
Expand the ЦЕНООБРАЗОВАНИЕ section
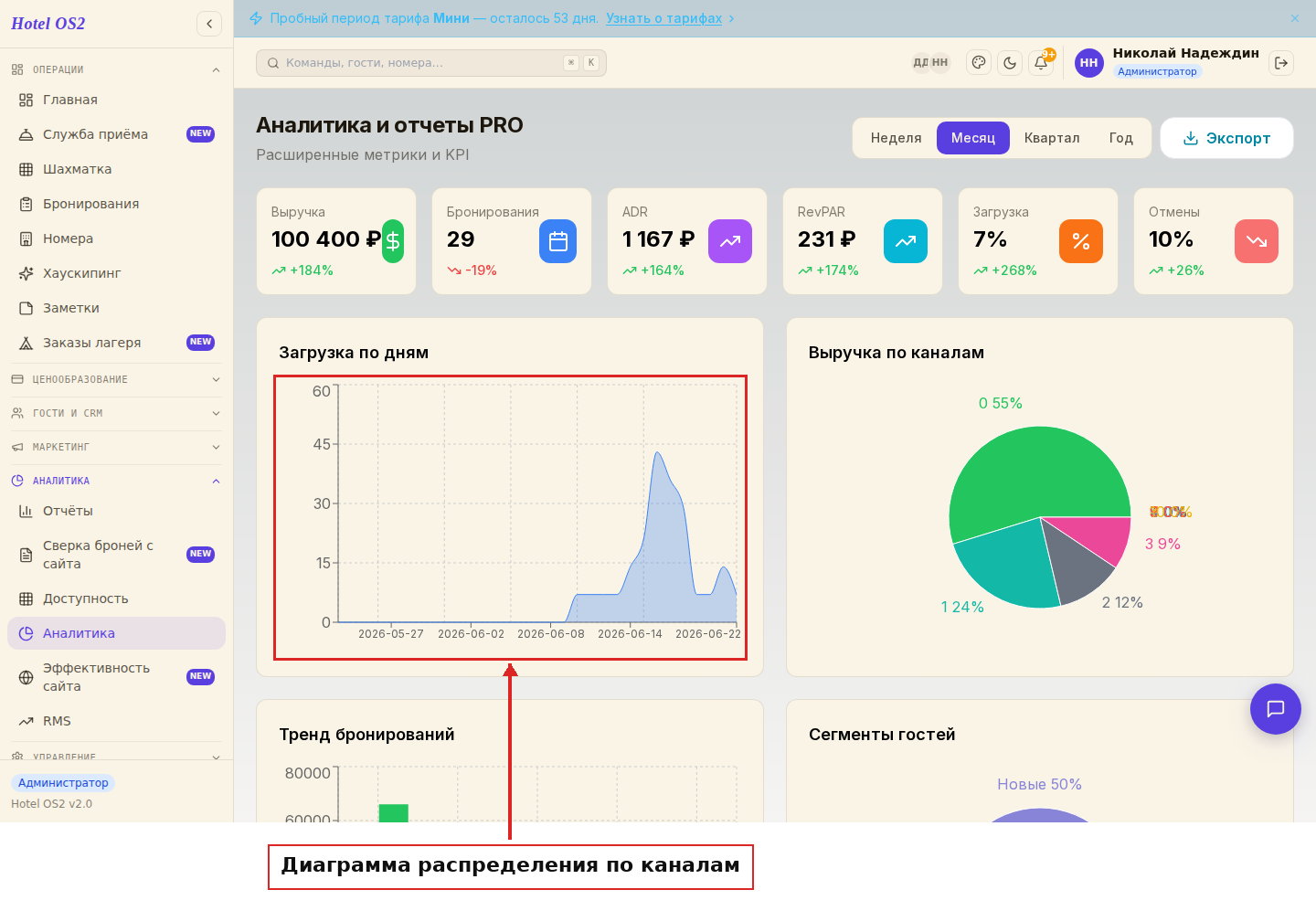tap(115, 379)
